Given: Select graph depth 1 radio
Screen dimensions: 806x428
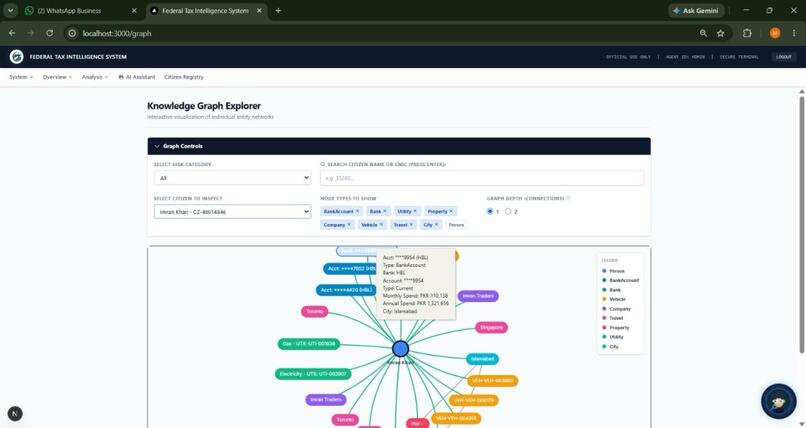Looking at the screenshot, I should (x=490, y=211).
